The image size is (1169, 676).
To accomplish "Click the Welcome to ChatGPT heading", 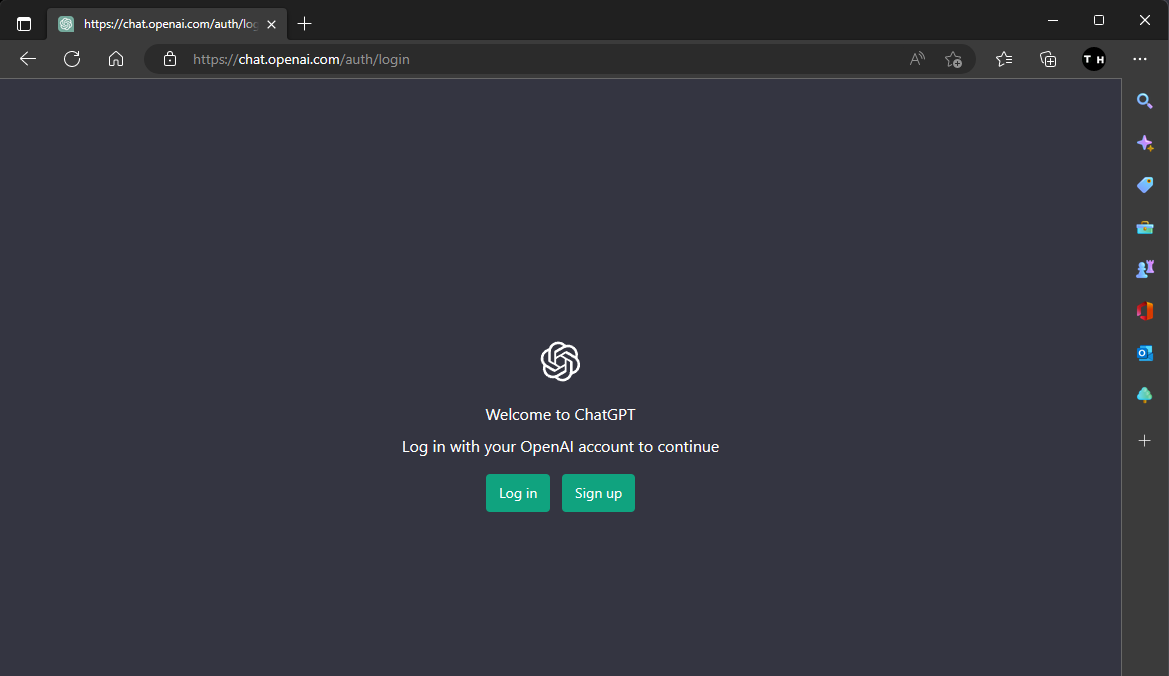I will [x=560, y=414].
